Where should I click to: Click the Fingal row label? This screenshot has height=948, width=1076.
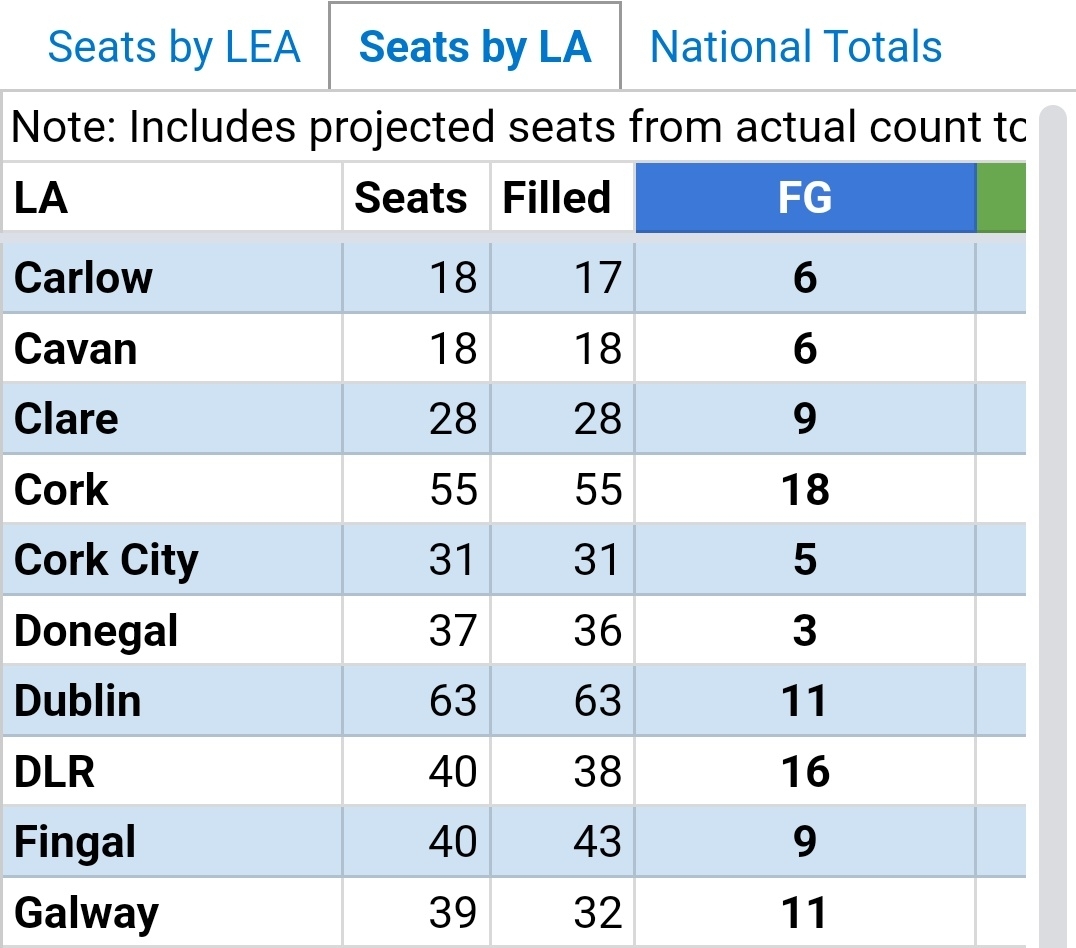(x=75, y=842)
